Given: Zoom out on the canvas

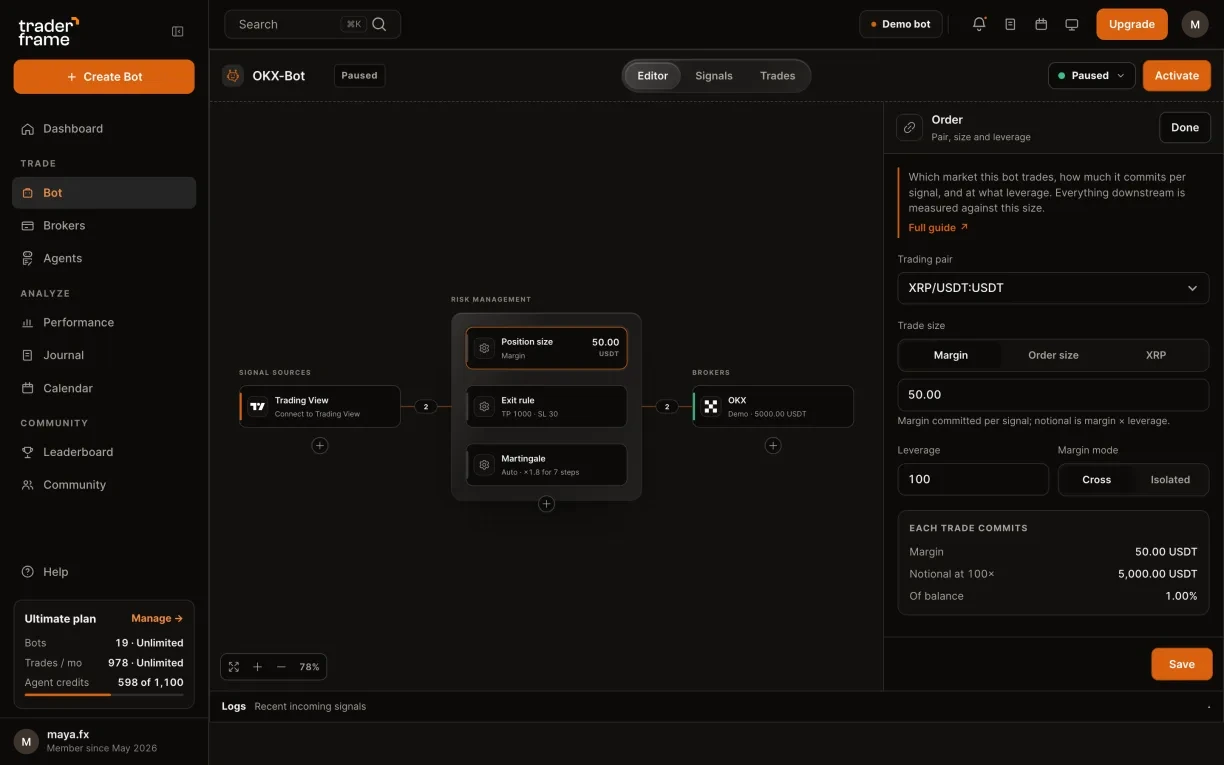Looking at the screenshot, I should (x=281, y=667).
